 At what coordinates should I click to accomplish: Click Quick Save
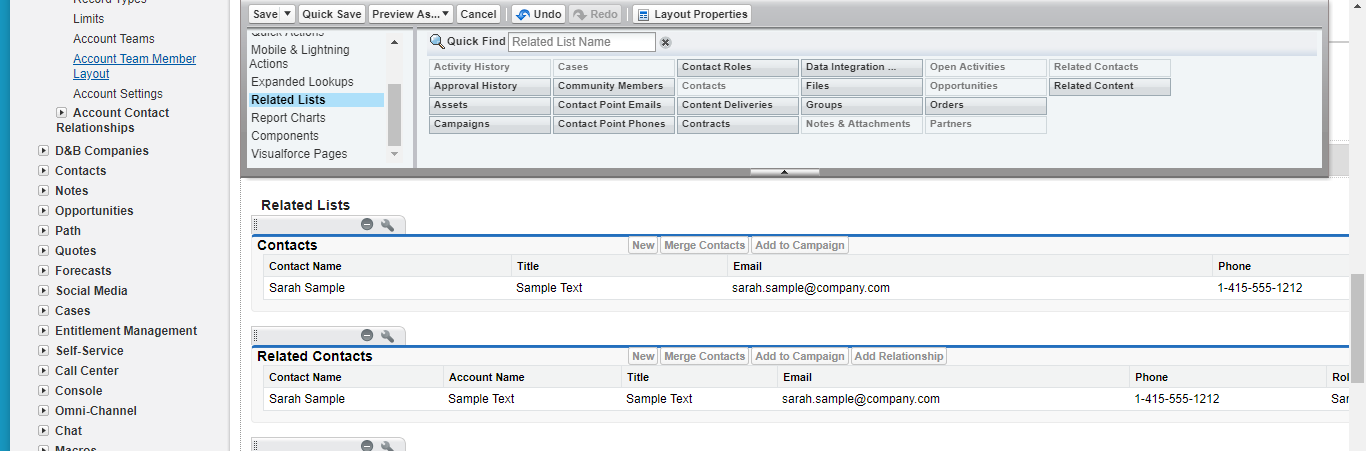pyautogui.click(x=332, y=14)
